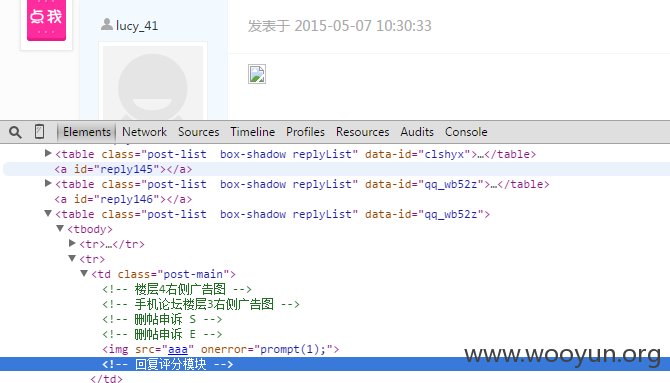The image size is (670, 383).
Task: Click the pink 点我 badge
Action: (46, 20)
